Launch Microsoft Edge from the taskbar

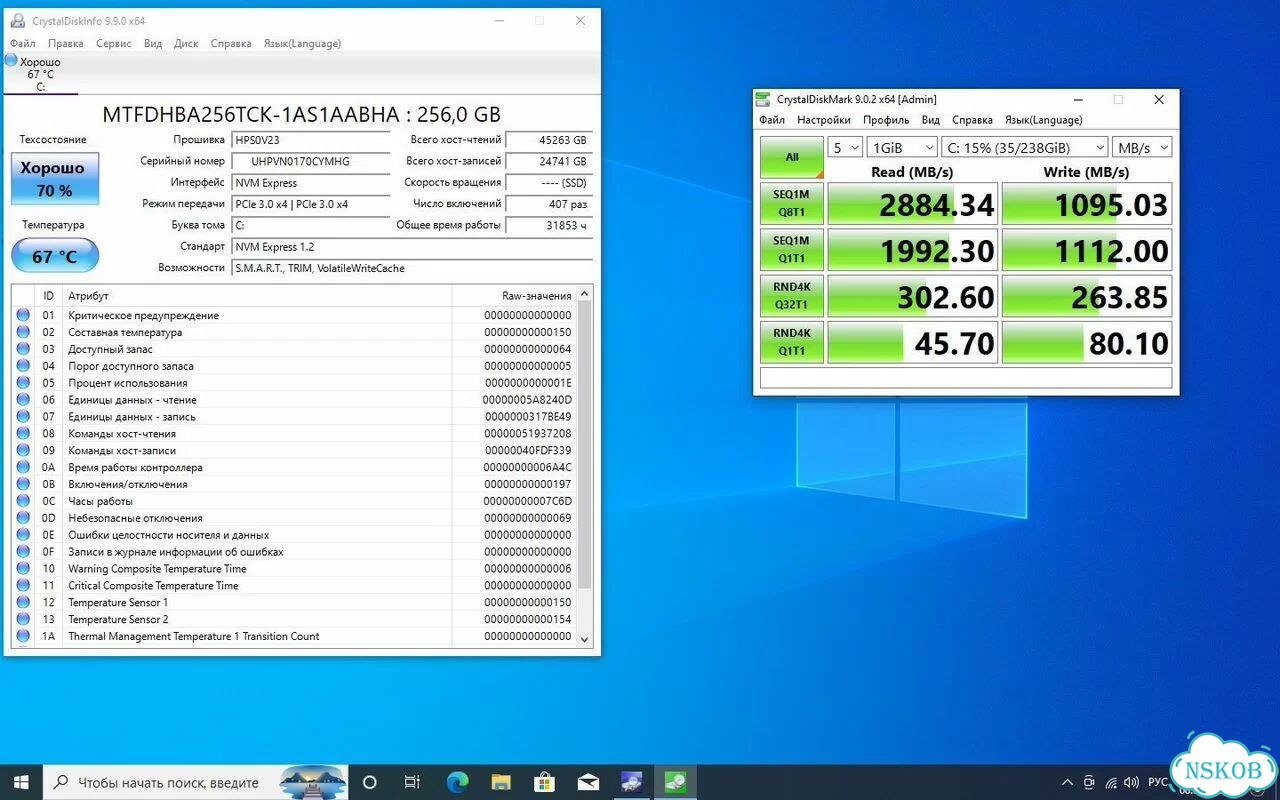[x=457, y=782]
